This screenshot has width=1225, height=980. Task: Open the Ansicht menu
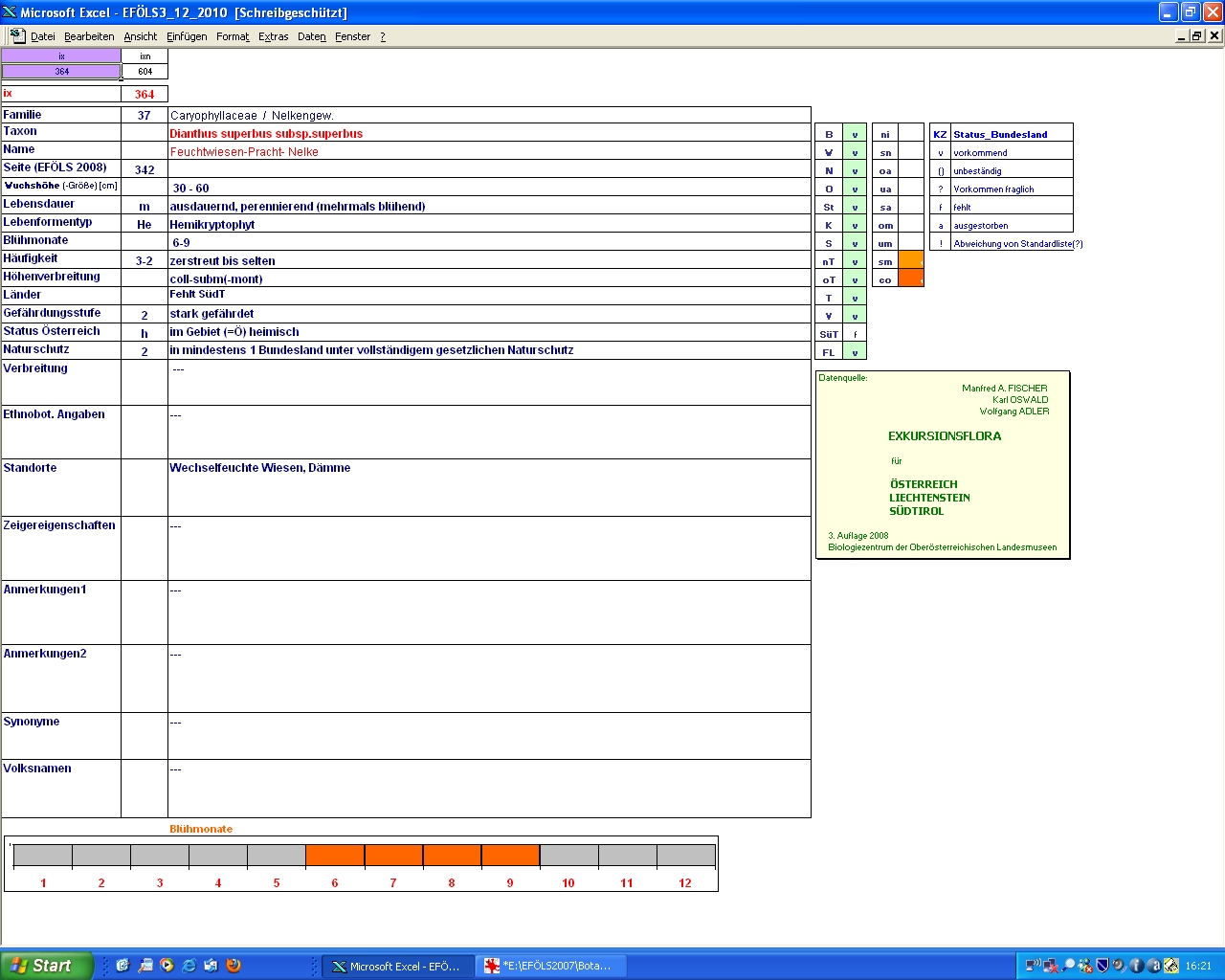pos(140,36)
